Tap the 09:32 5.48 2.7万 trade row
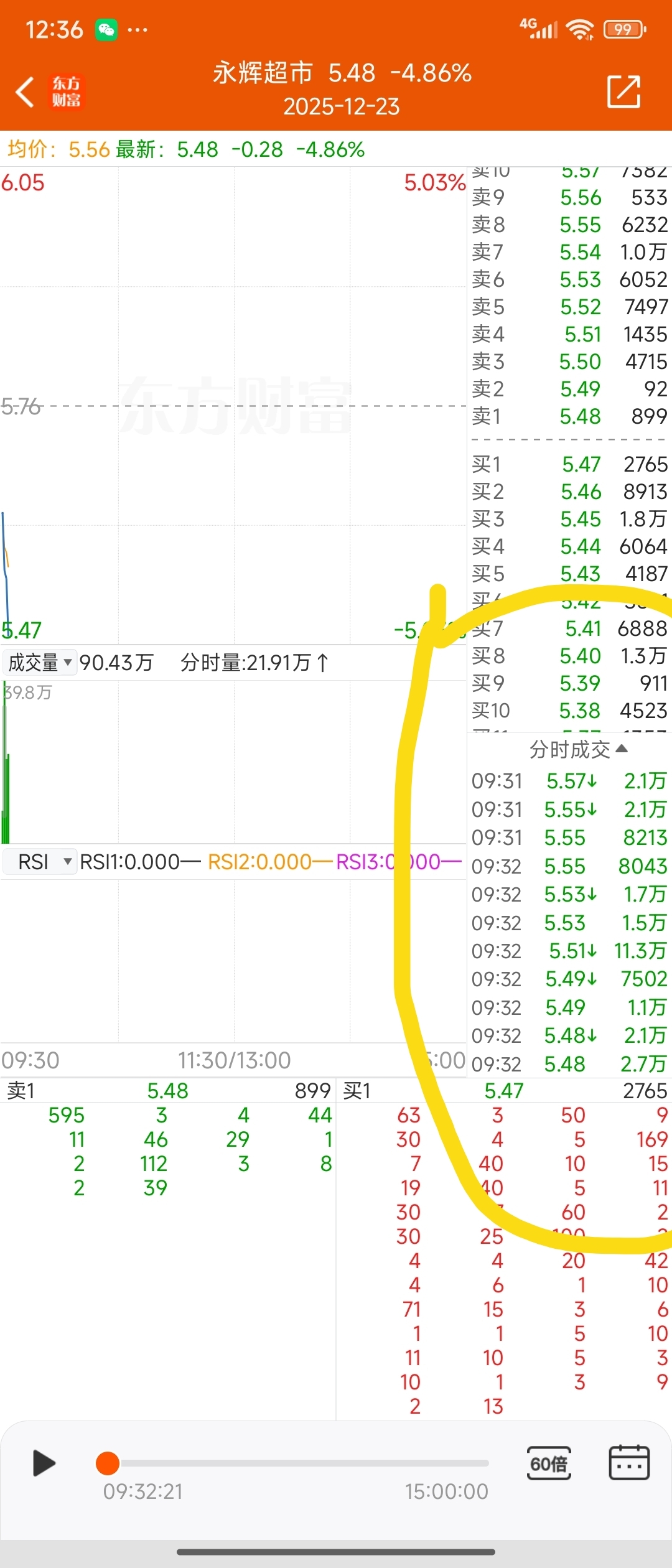 [569, 1063]
